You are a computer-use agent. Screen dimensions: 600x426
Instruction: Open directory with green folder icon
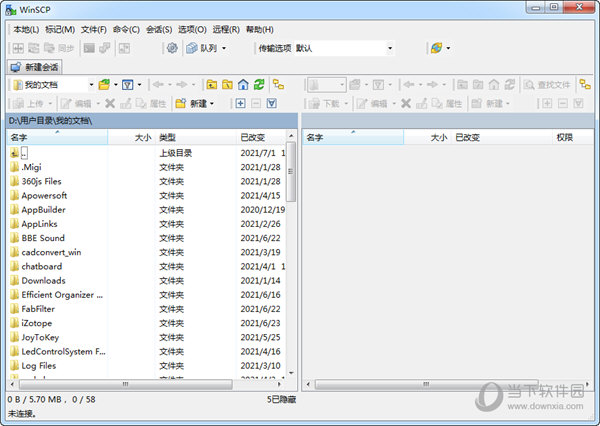tap(104, 84)
